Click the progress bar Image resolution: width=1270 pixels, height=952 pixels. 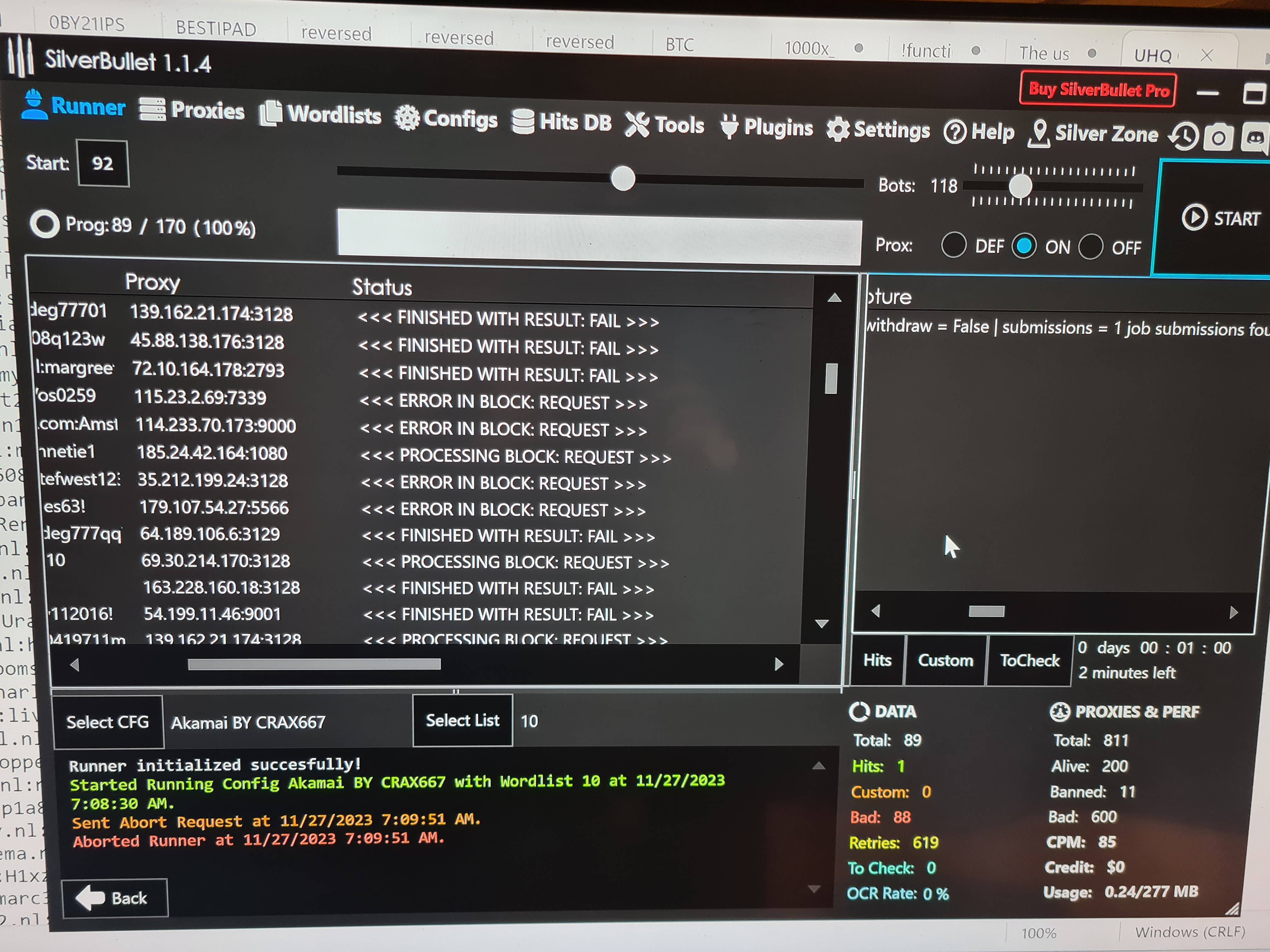(599, 237)
